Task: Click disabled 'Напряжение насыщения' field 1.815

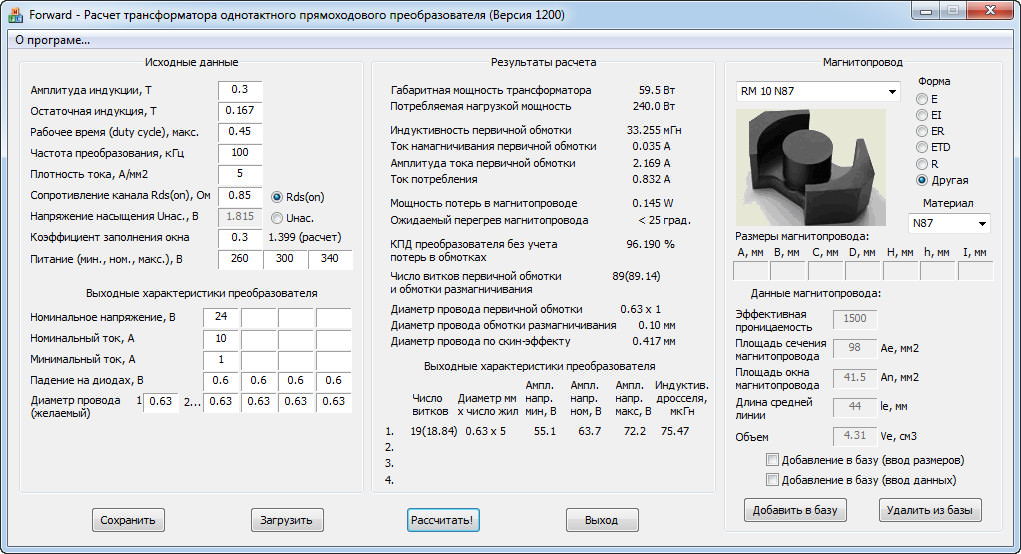Action: [240, 216]
